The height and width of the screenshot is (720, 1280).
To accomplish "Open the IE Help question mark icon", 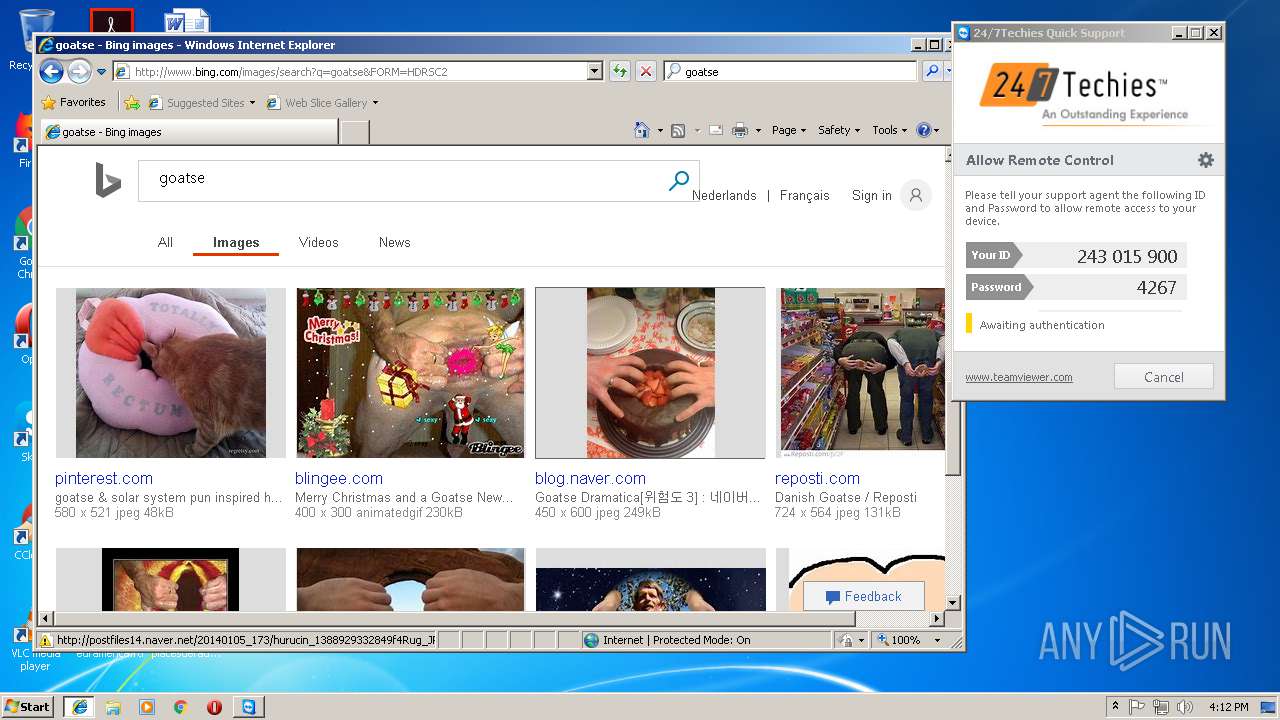I will click(923, 130).
